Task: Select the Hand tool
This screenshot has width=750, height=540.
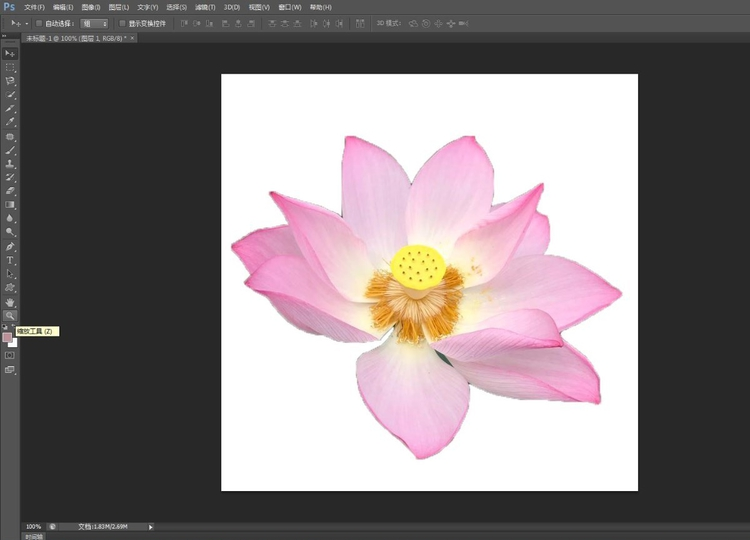Action: pyautogui.click(x=10, y=301)
